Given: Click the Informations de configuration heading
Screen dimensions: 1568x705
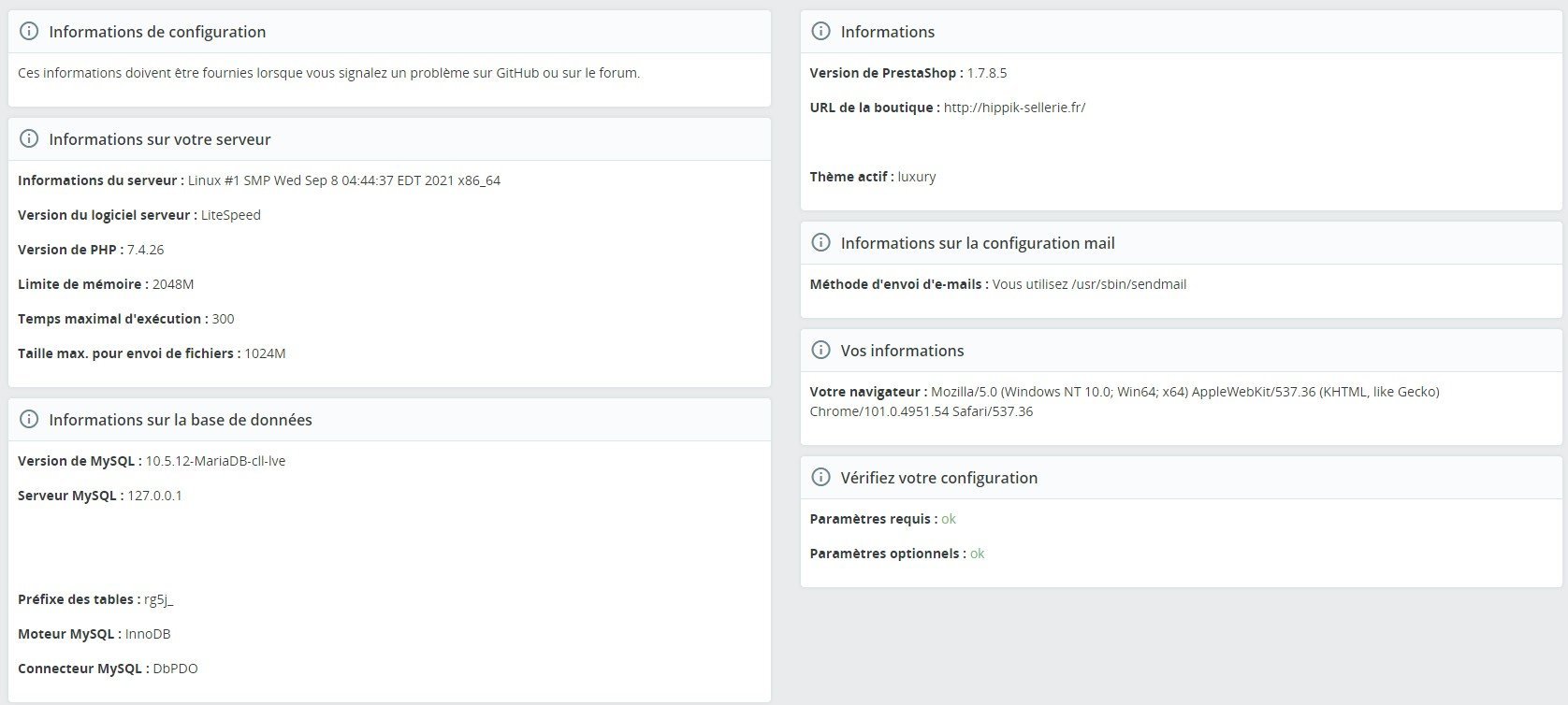Looking at the screenshot, I should pyautogui.click(x=157, y=32).
